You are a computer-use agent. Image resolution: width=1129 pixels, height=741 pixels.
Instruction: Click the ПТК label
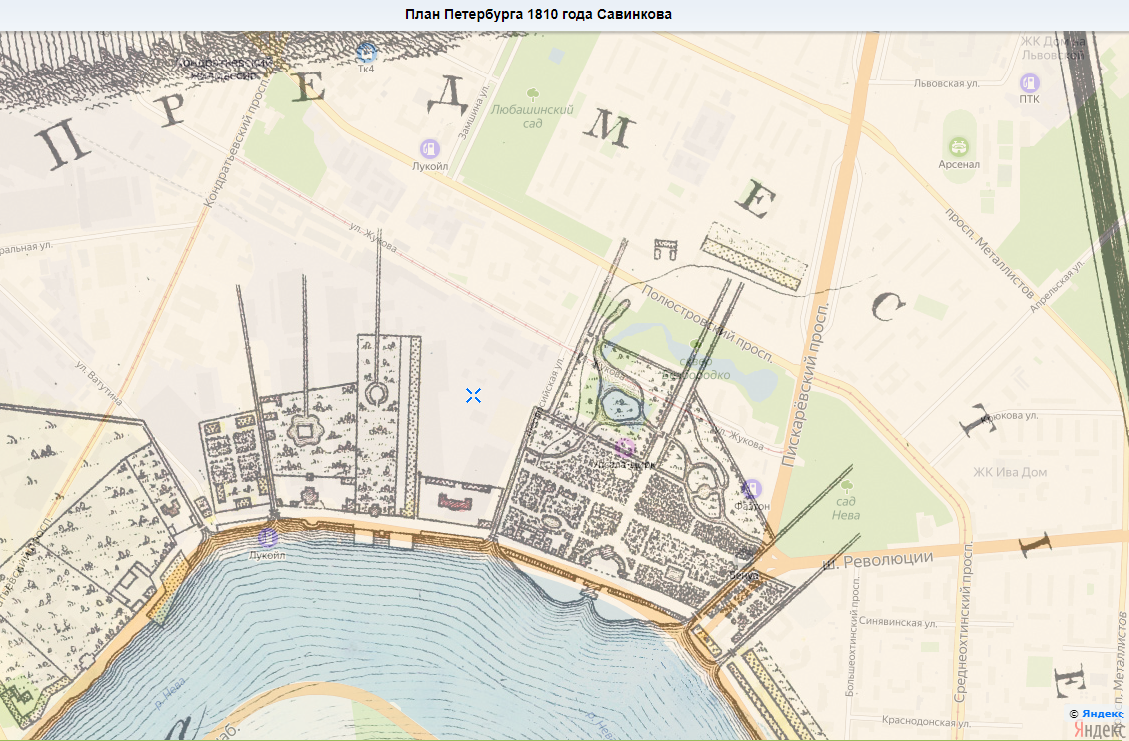coord(1030,99)
